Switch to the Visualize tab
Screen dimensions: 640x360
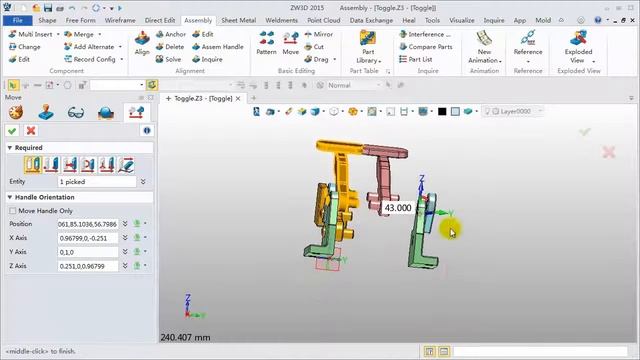tap(462, 20)
